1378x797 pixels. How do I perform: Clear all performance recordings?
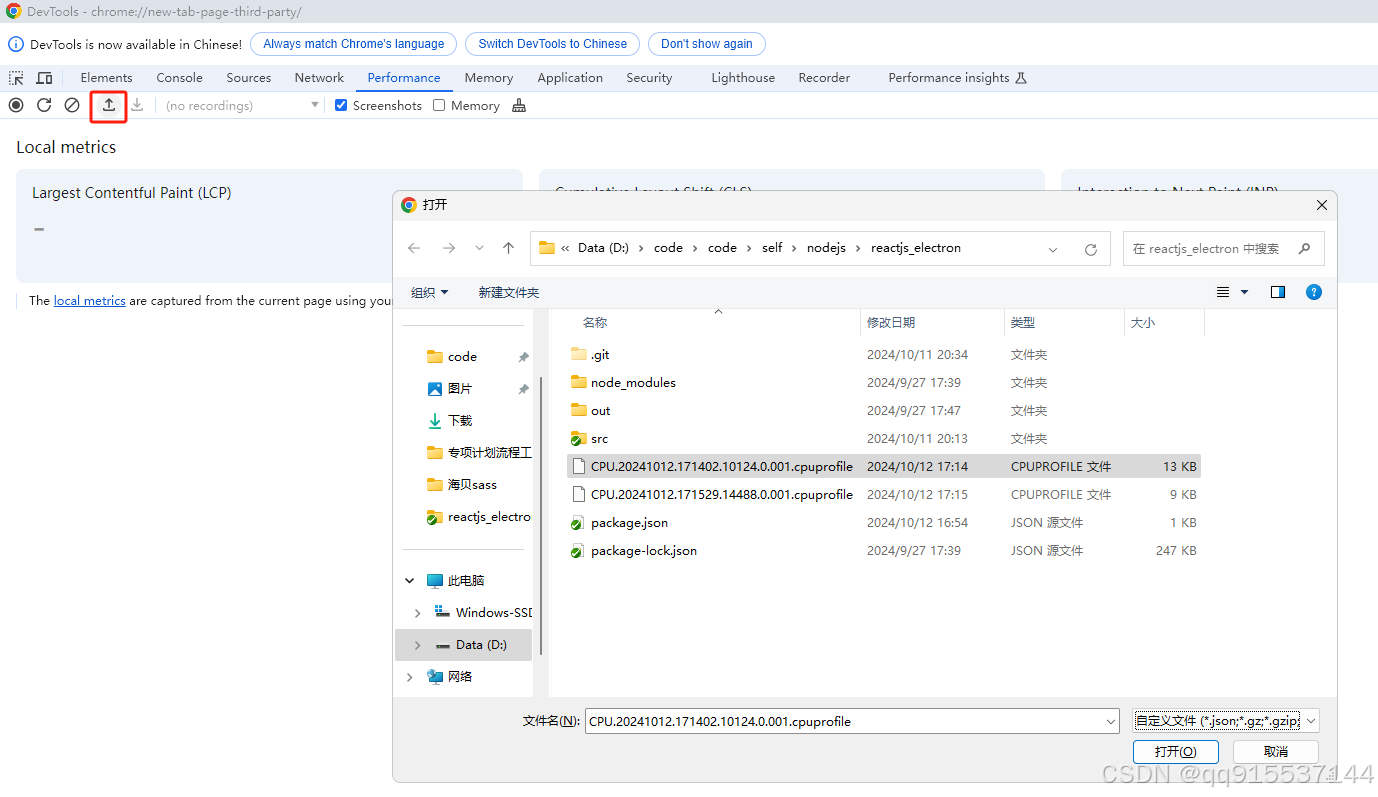71,105
